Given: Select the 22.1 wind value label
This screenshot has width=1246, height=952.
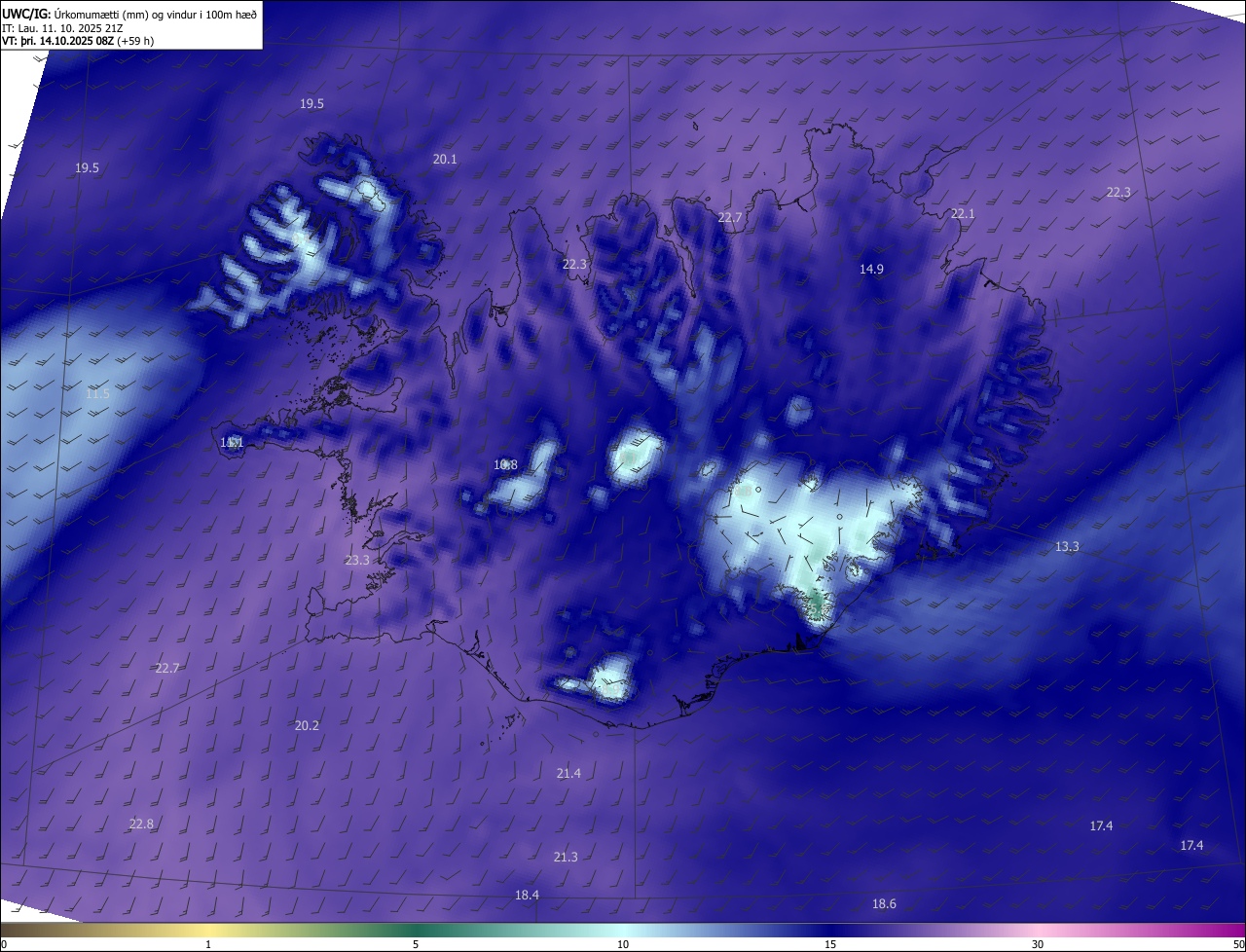Looking at the screenshot, I should (963, 213).
